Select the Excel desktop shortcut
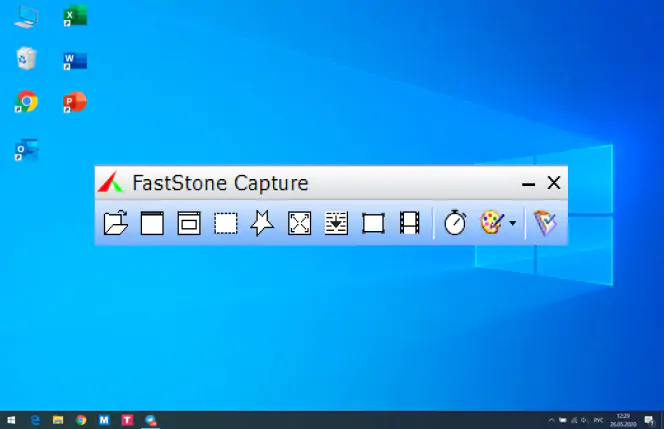664x429 pixels. pos(75,16)
